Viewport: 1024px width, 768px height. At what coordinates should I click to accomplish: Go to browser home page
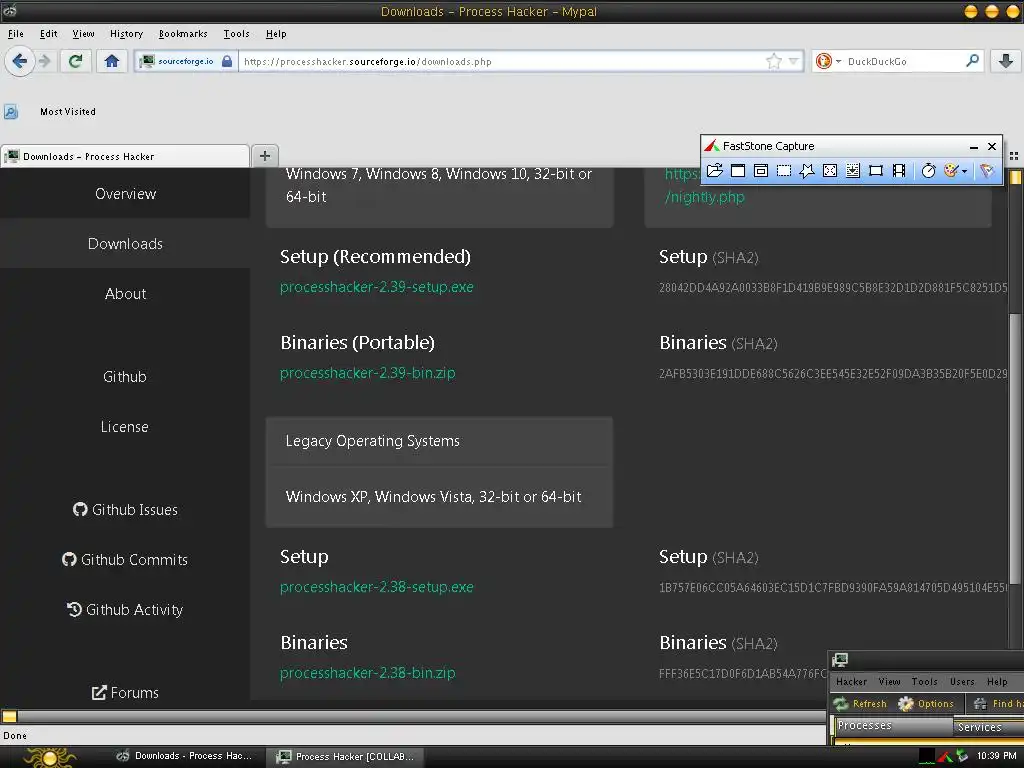pos(112,61)
